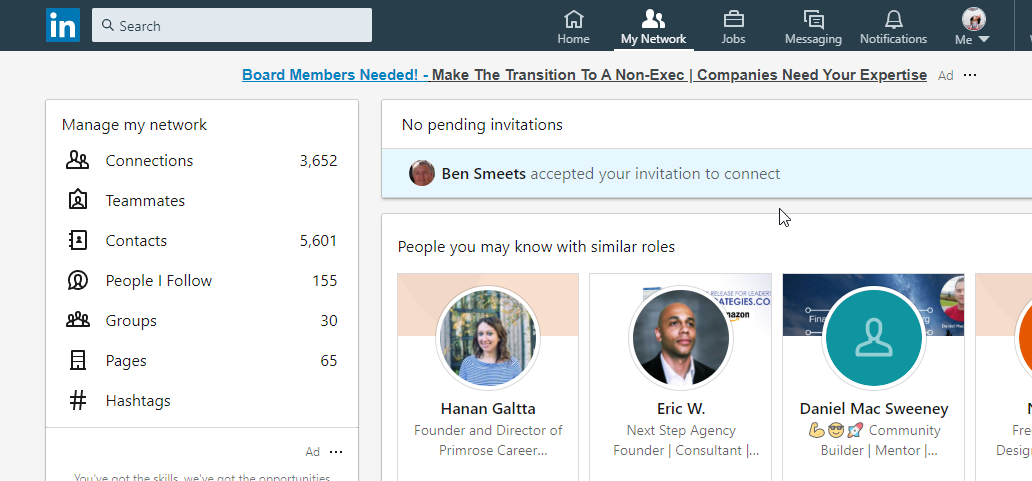Expand the Me profile dropdown
The height and width of the screenshot is (481, 1032).
click(972, 27)
